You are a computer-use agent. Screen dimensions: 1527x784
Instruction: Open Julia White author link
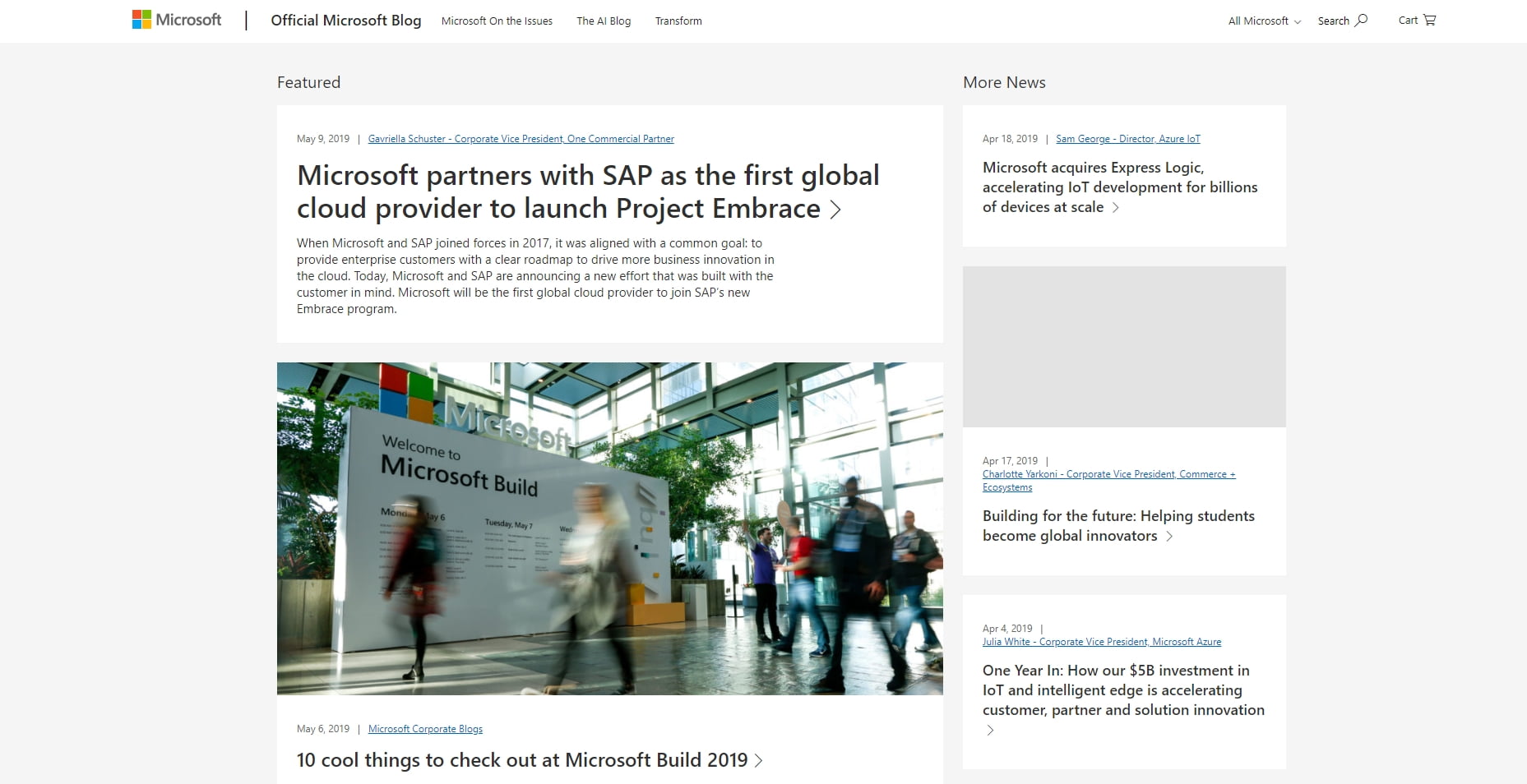[x=1102, y=642]
